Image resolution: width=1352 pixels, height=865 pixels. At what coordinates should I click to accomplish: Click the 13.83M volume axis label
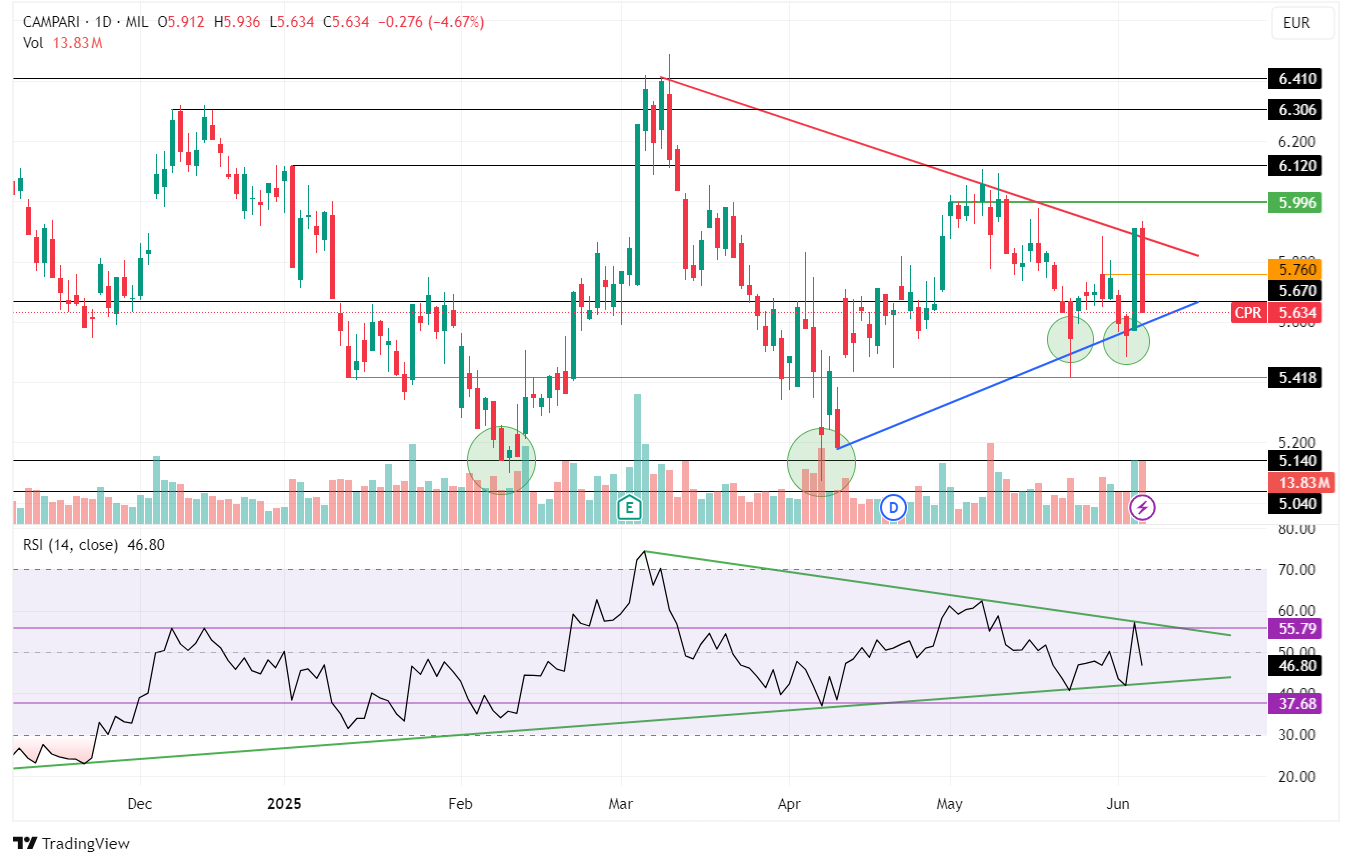1300,483
